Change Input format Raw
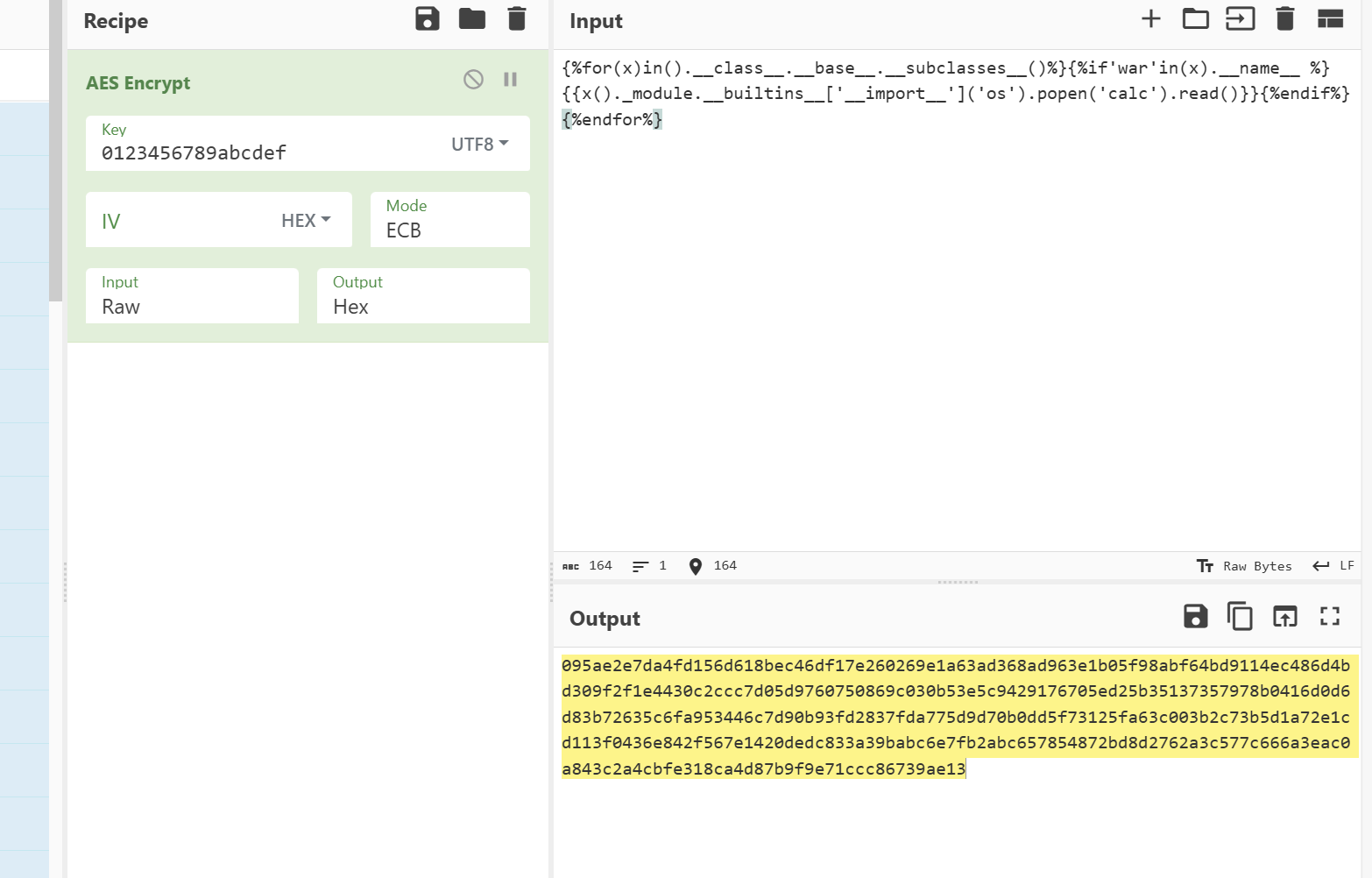Image resolution: width=1372 pixels, height=878 pixels. click(x=192, y=296)
